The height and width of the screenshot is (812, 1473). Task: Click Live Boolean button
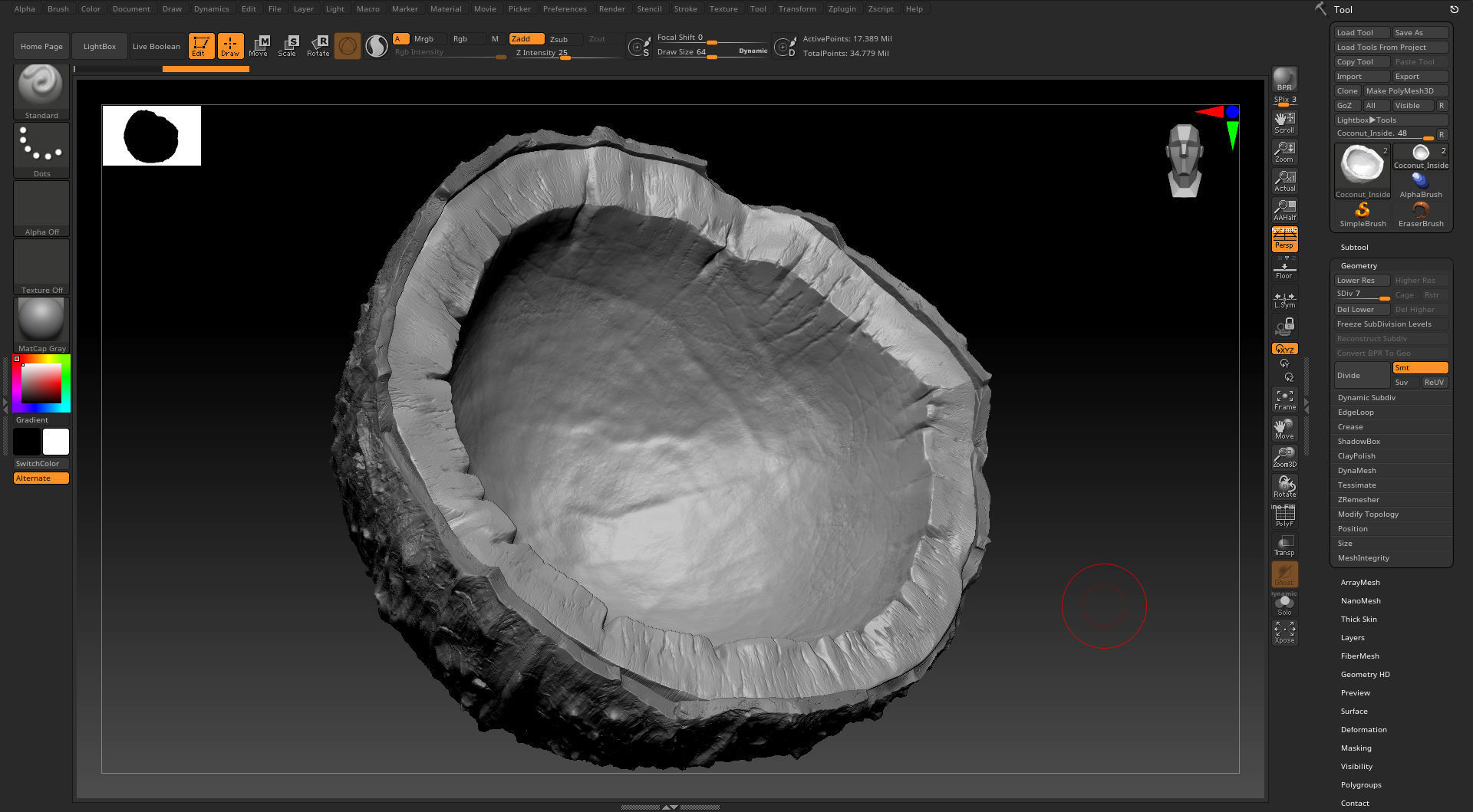pyautogui.click(x=156, y=46)
